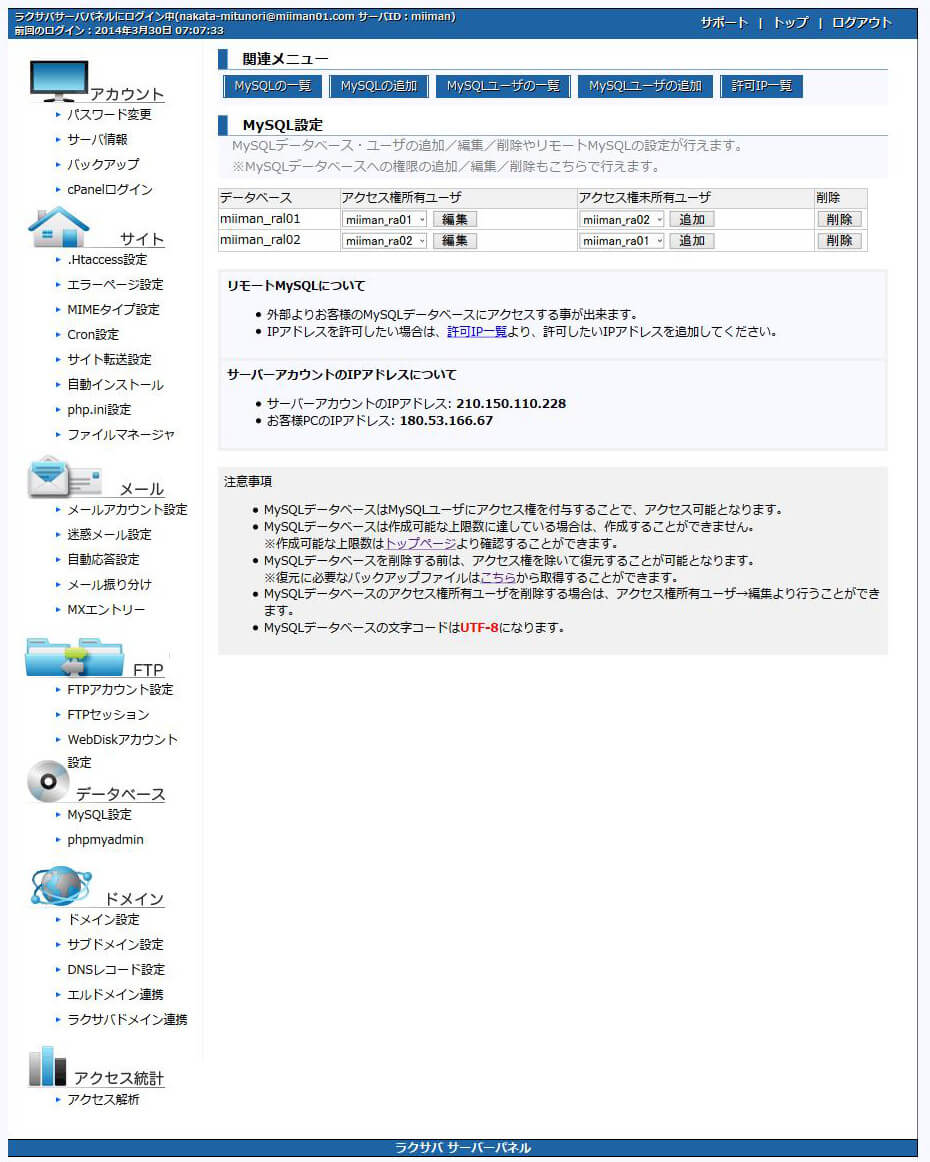
Task: Open サイト転送設定 in sidebar
Action: tap(109, 359)
